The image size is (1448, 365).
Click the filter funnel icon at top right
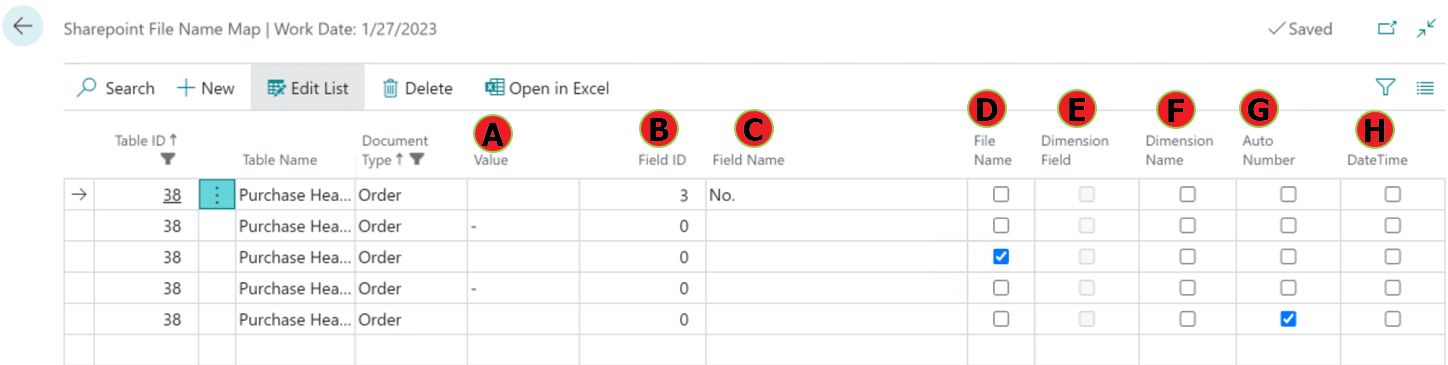[x=1385, y=88]
